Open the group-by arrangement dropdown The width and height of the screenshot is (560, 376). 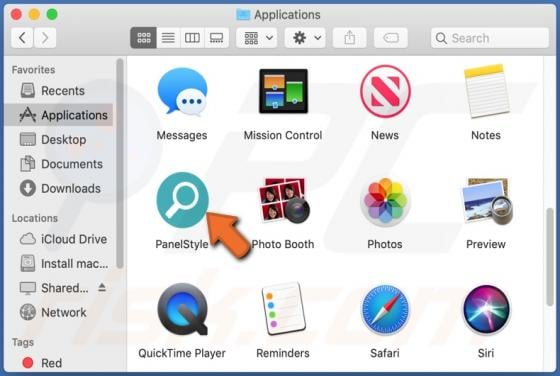click(x=257, y=37)
